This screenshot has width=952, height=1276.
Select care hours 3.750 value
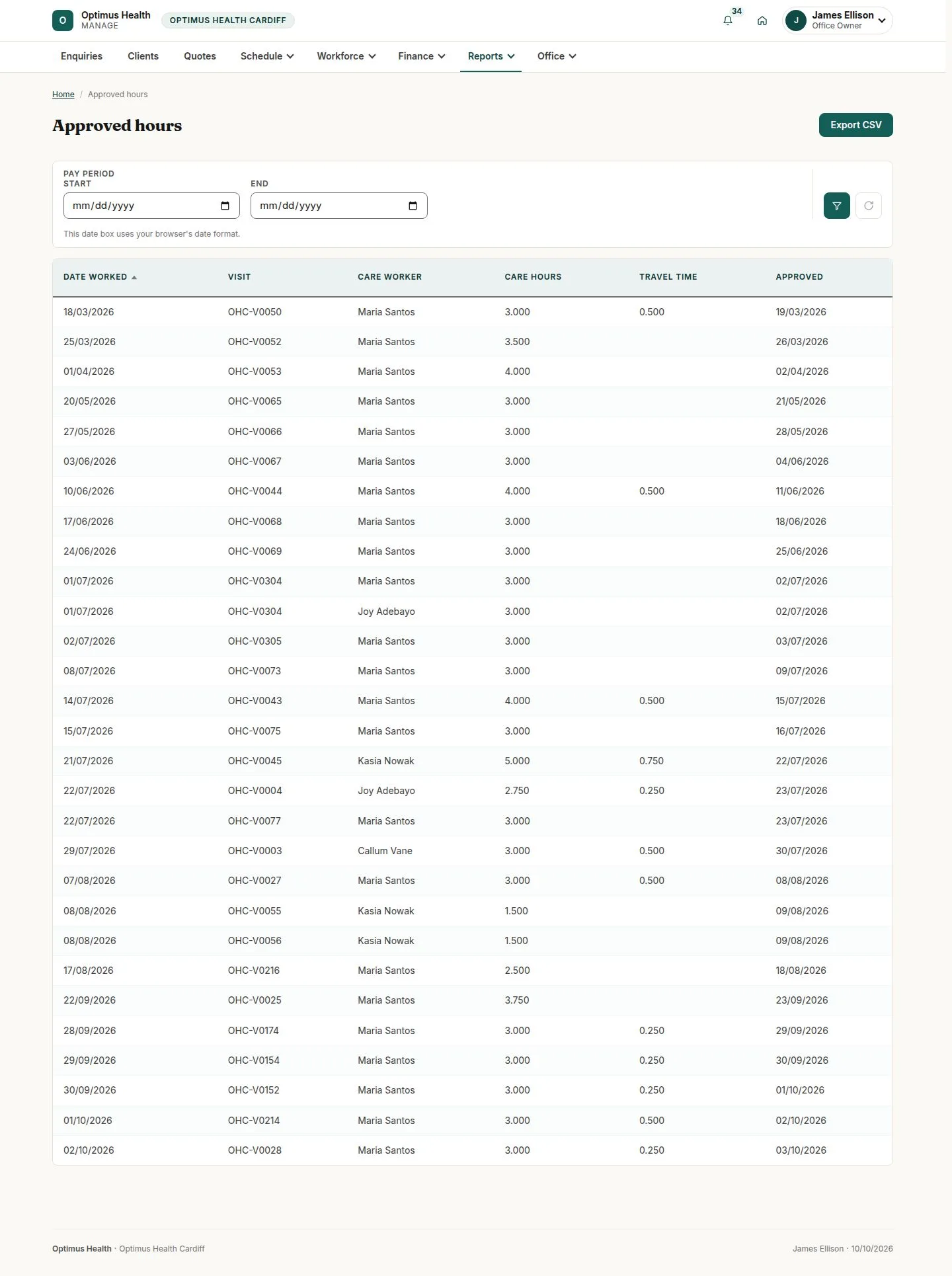(517, 1000)
